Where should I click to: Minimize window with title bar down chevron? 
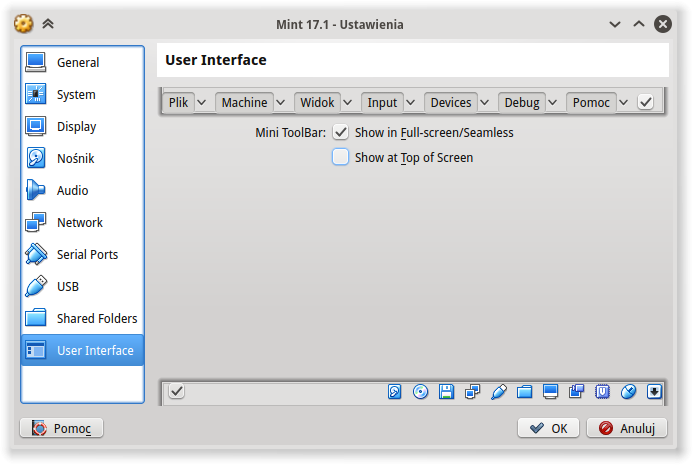pos(615,24)
